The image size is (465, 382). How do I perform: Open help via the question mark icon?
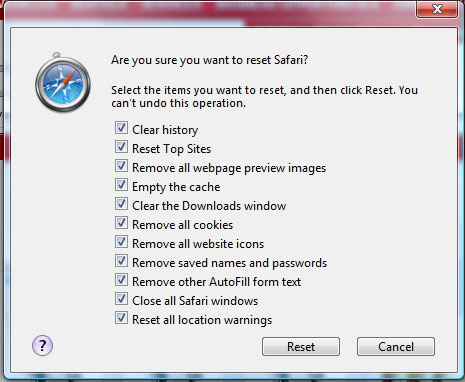[42, 346]
